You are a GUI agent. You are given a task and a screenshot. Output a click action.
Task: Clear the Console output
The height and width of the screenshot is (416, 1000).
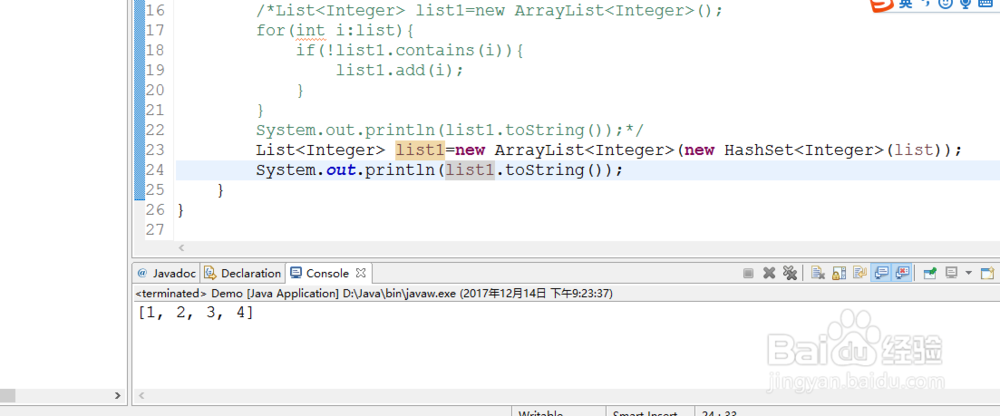[x=818, y=273]
